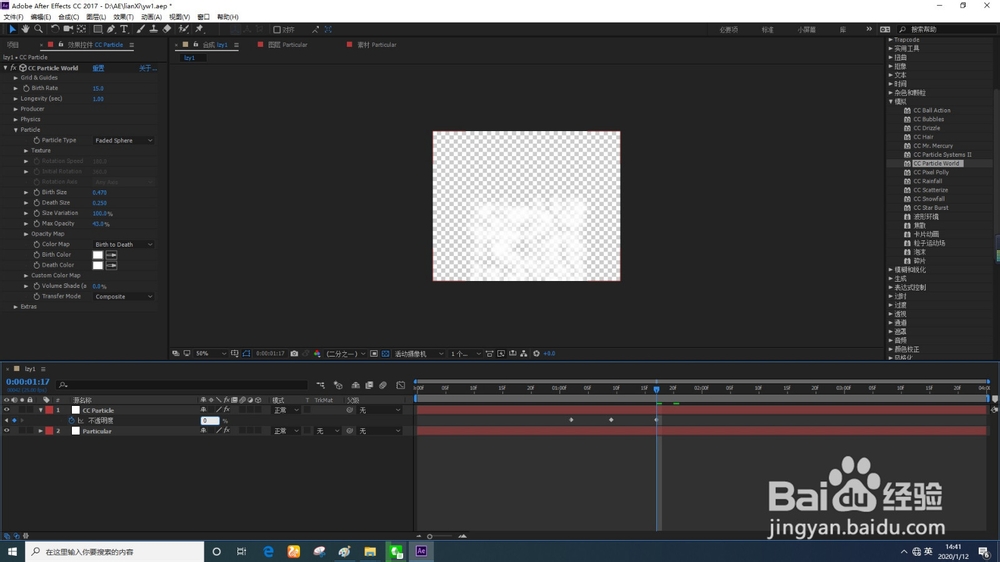
Task: Select the Clone Stamp tool
Action: click(x=154, y=29)
